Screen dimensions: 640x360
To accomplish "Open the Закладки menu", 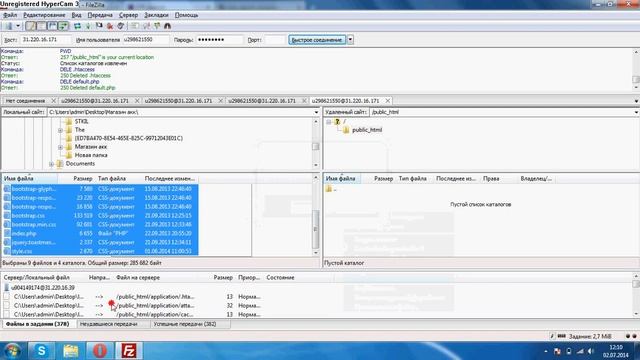I will point(156,15).
